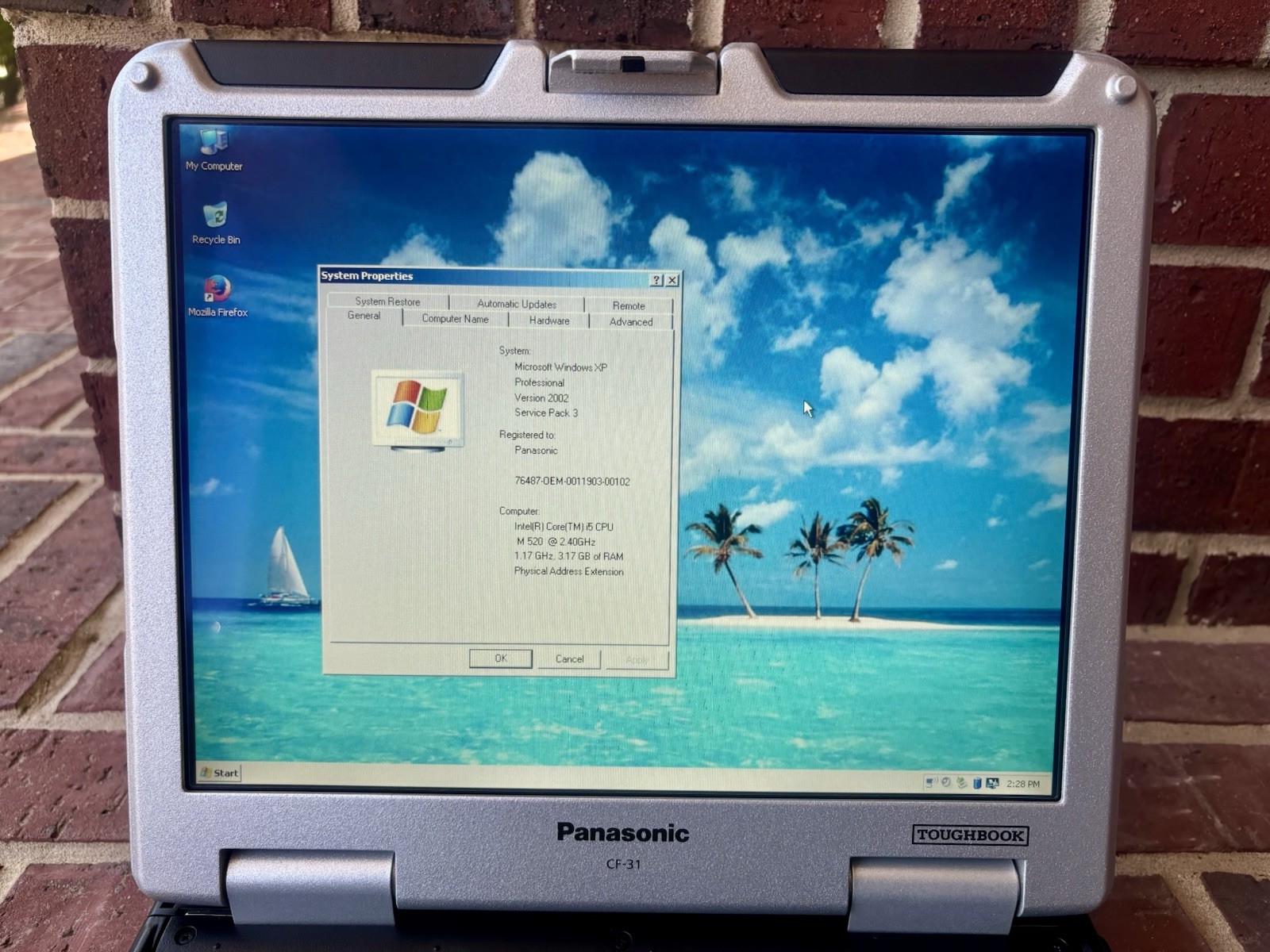Click the round gray tray icon

[x=946, y=782]
